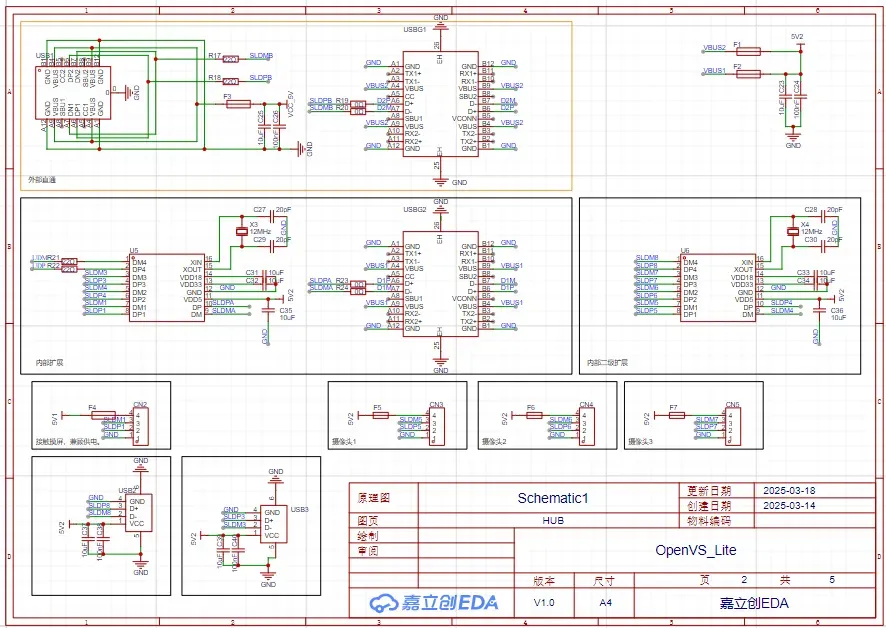Select capacitor C26

point(279,125)
